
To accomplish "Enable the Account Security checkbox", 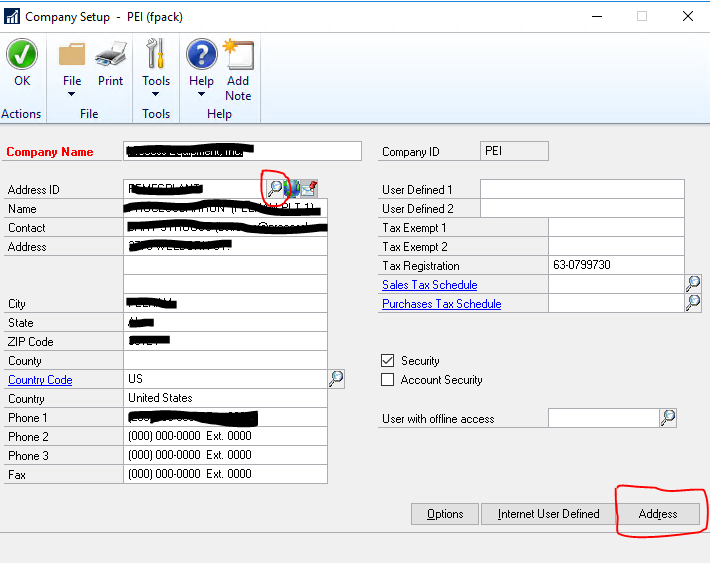I will tap(388, 380).
